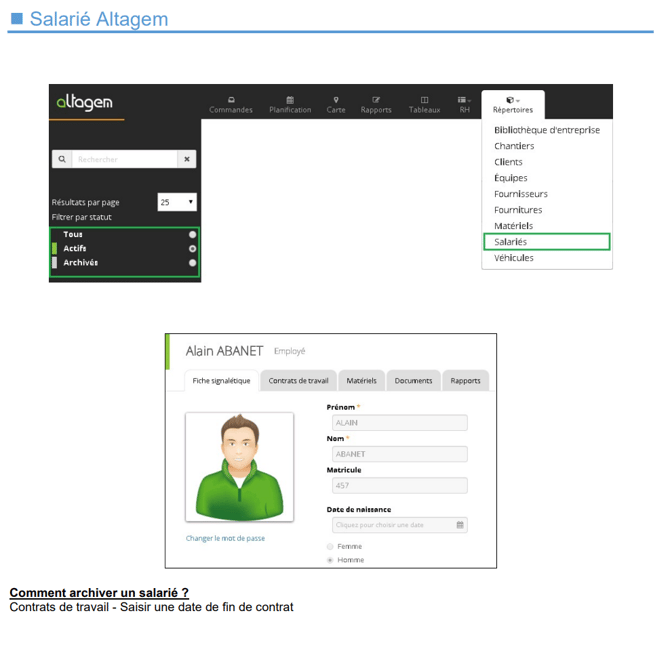
Task: Select Chantiers from Répertoires list
Action: 514,146
